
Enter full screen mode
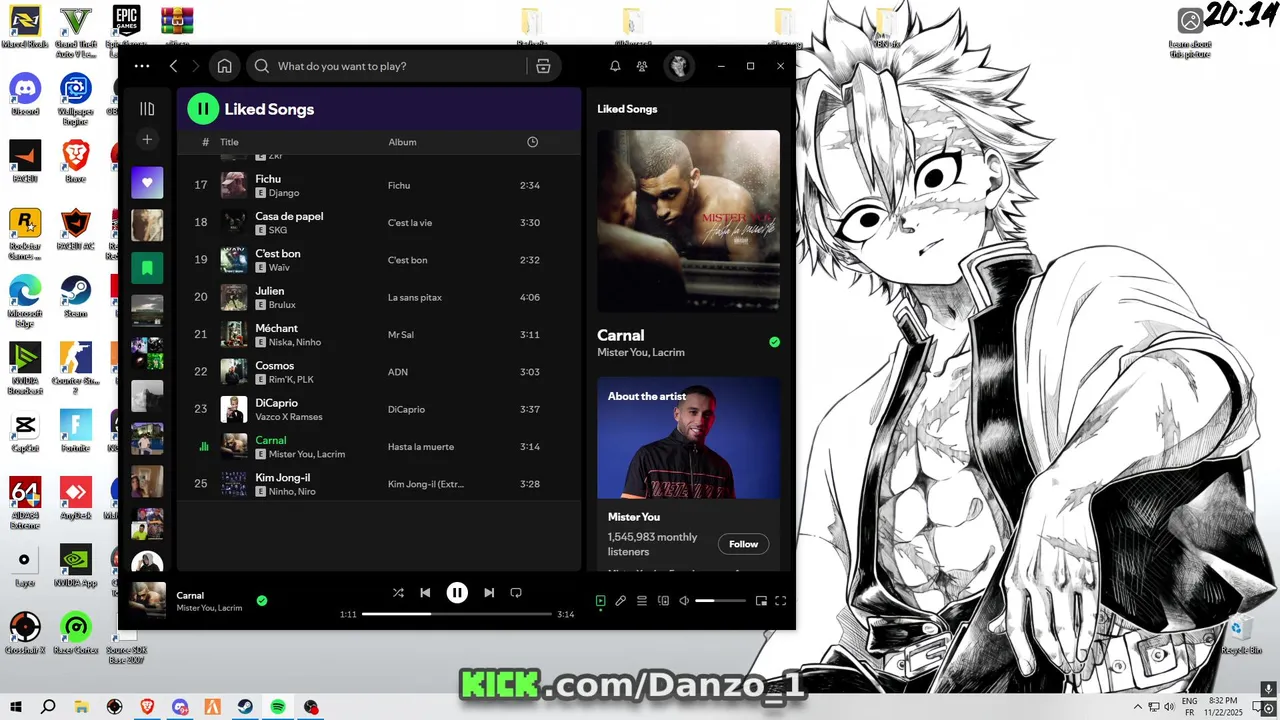pos(781,601)
